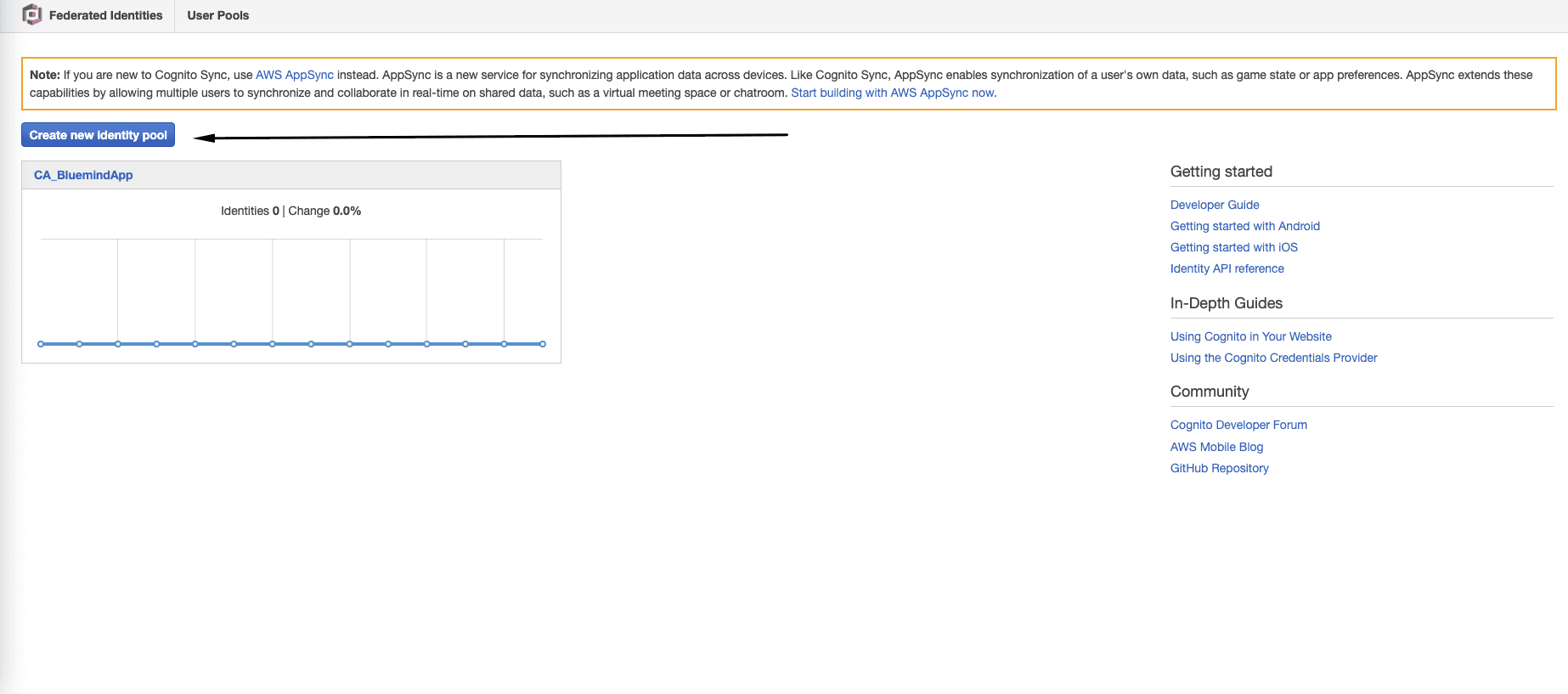Follow the Start building with AWS AppSync now link
The height and width of the screenshot is (694, 1568).
click(x=894, y=93)
